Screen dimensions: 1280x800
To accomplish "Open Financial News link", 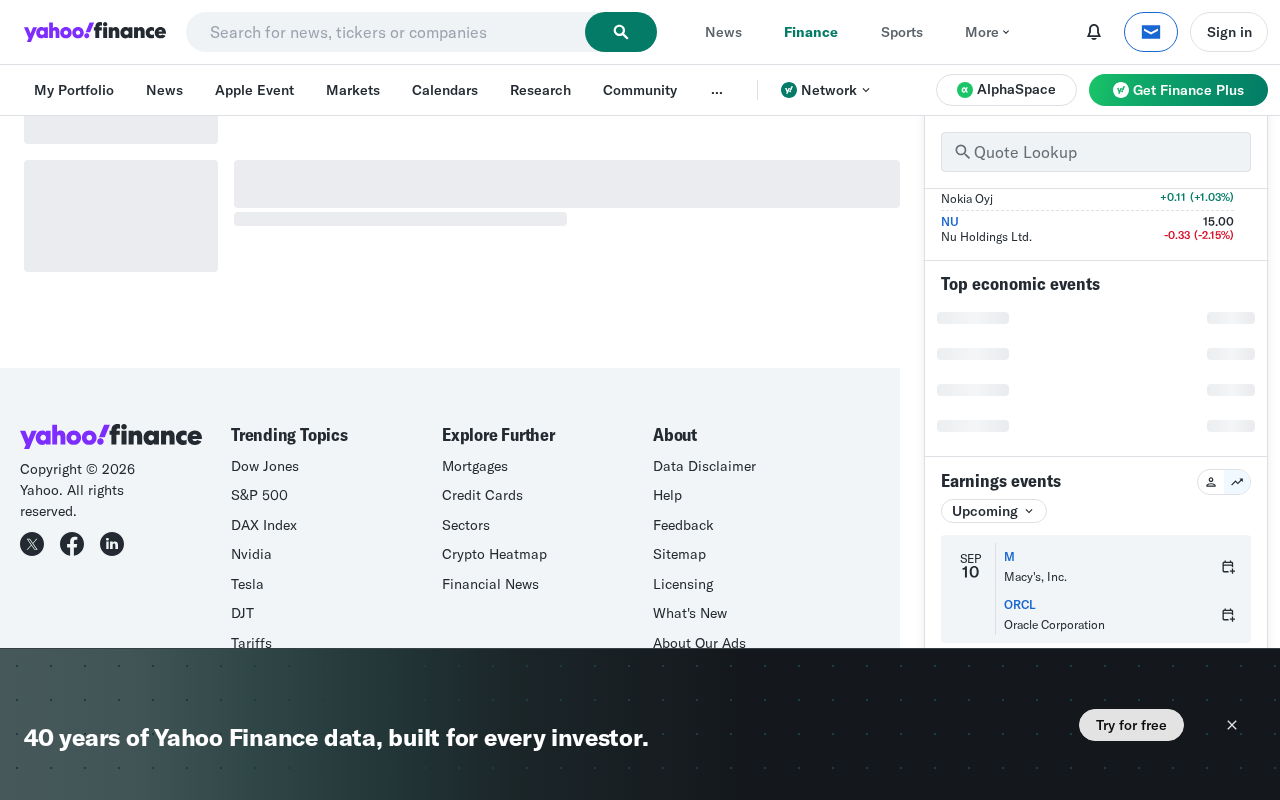I will pos(490,584).
